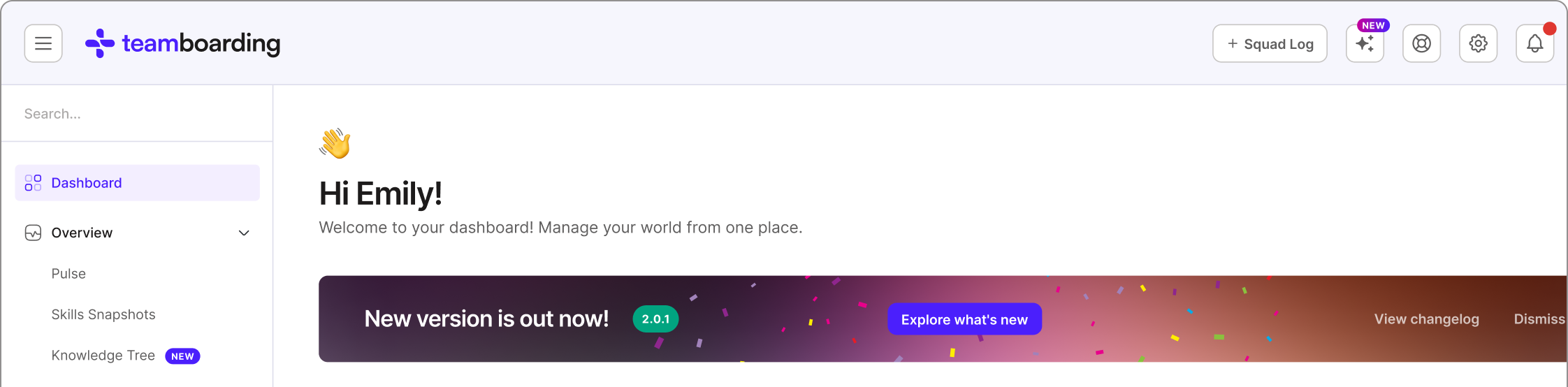Collapse the Overview section chevron
Screen dimensions: 1568x387
(x=244, y=233)
